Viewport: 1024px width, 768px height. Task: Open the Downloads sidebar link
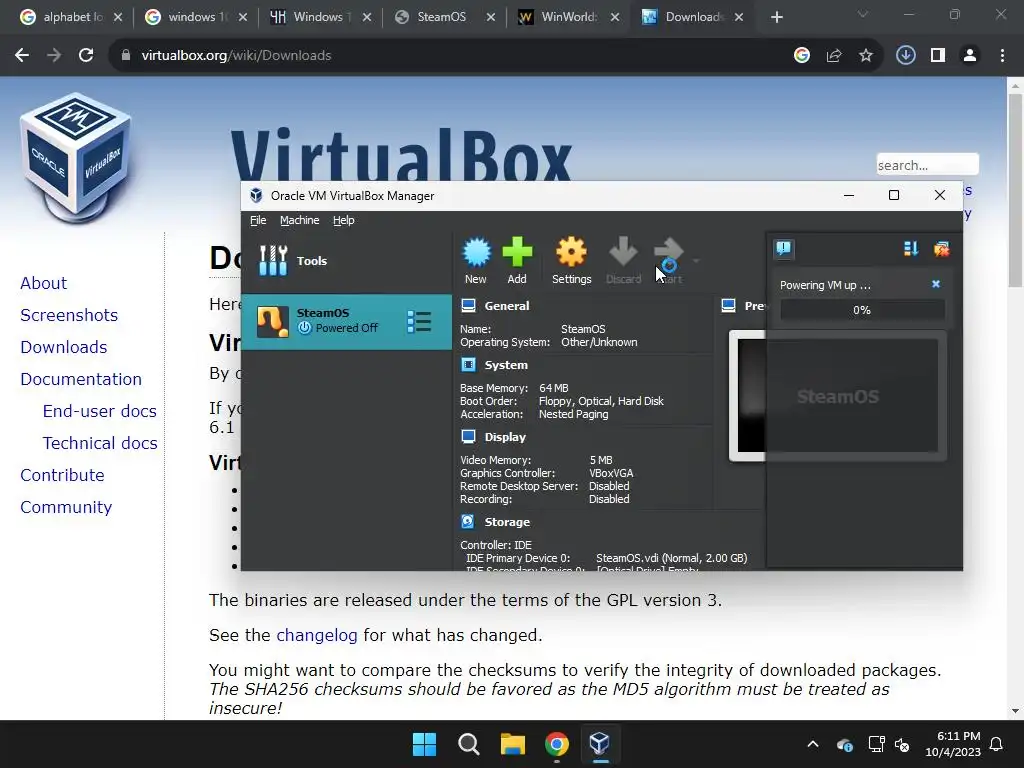click(x=63, y=347)
